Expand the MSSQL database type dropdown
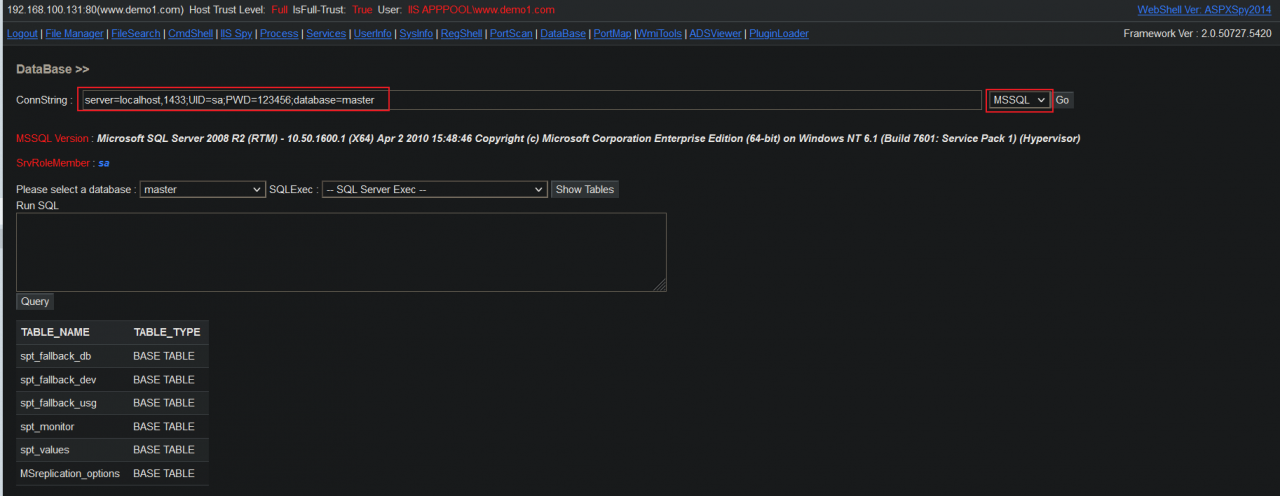The width and height of the screenshot is (1280, 496). [1019, 100]
